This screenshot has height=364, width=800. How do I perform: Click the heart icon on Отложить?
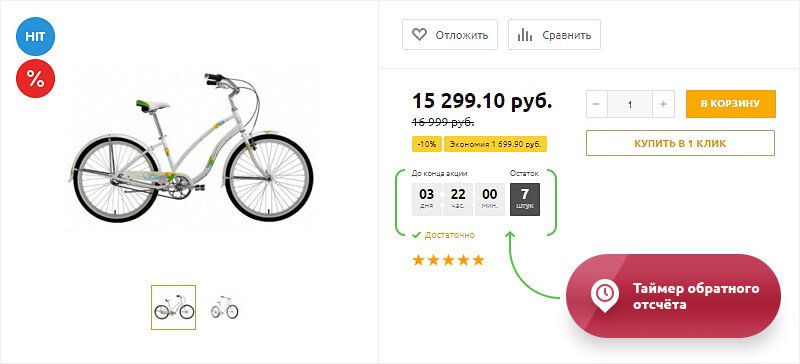click(419, 35)
